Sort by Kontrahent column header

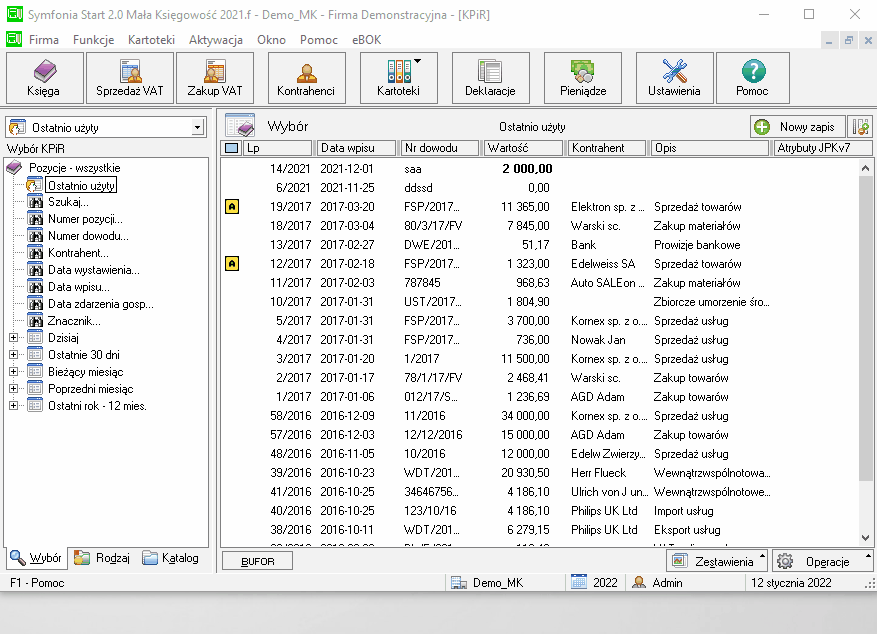point(606,148)
